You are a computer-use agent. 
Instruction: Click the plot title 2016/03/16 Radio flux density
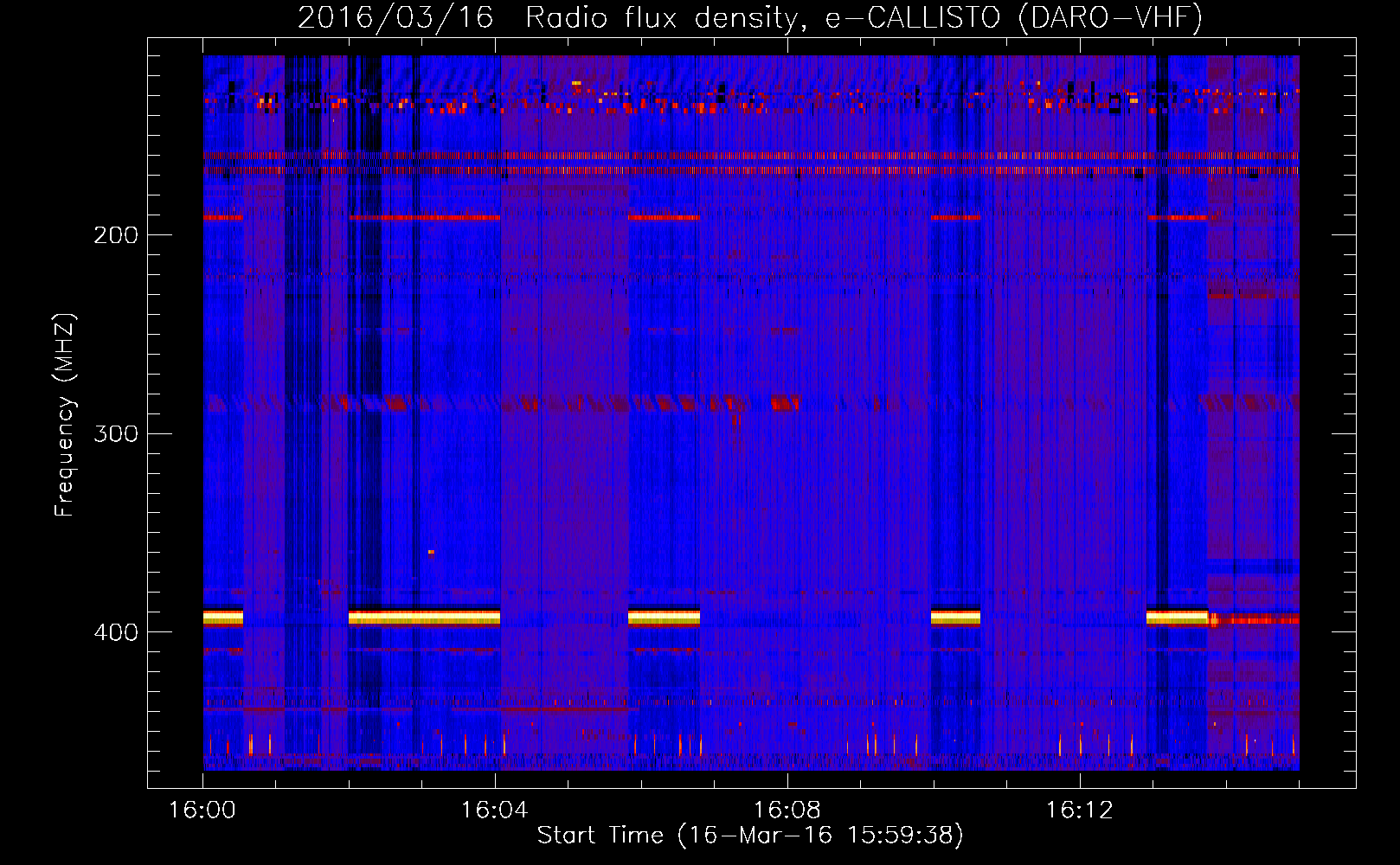(750, 17)
